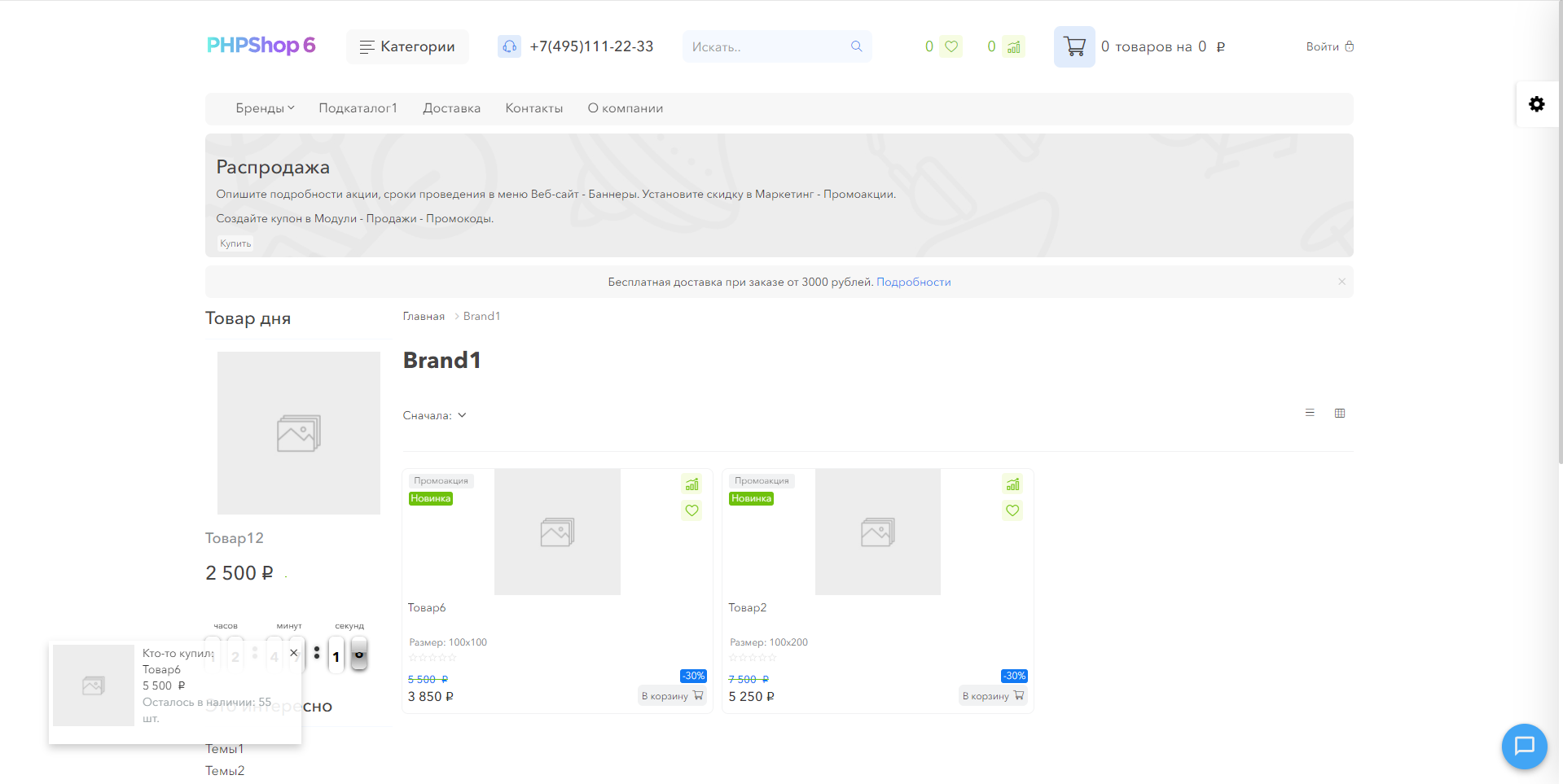
Task: Click Товар6 star rating
Action: coord(432,658)
